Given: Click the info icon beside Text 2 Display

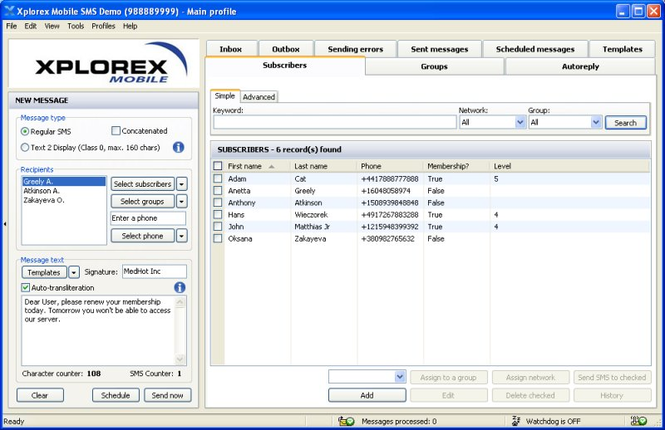Looking at the screenshot, I should click(179, 147).
